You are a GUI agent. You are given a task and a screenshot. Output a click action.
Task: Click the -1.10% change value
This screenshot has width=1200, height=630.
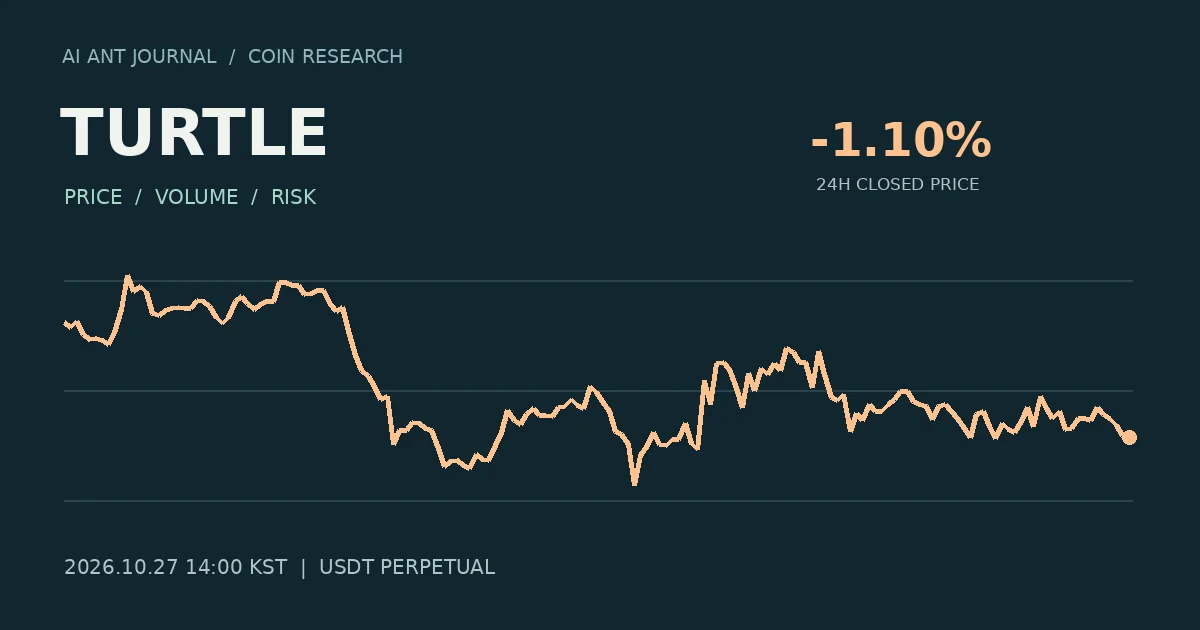[x=900, y=140]
